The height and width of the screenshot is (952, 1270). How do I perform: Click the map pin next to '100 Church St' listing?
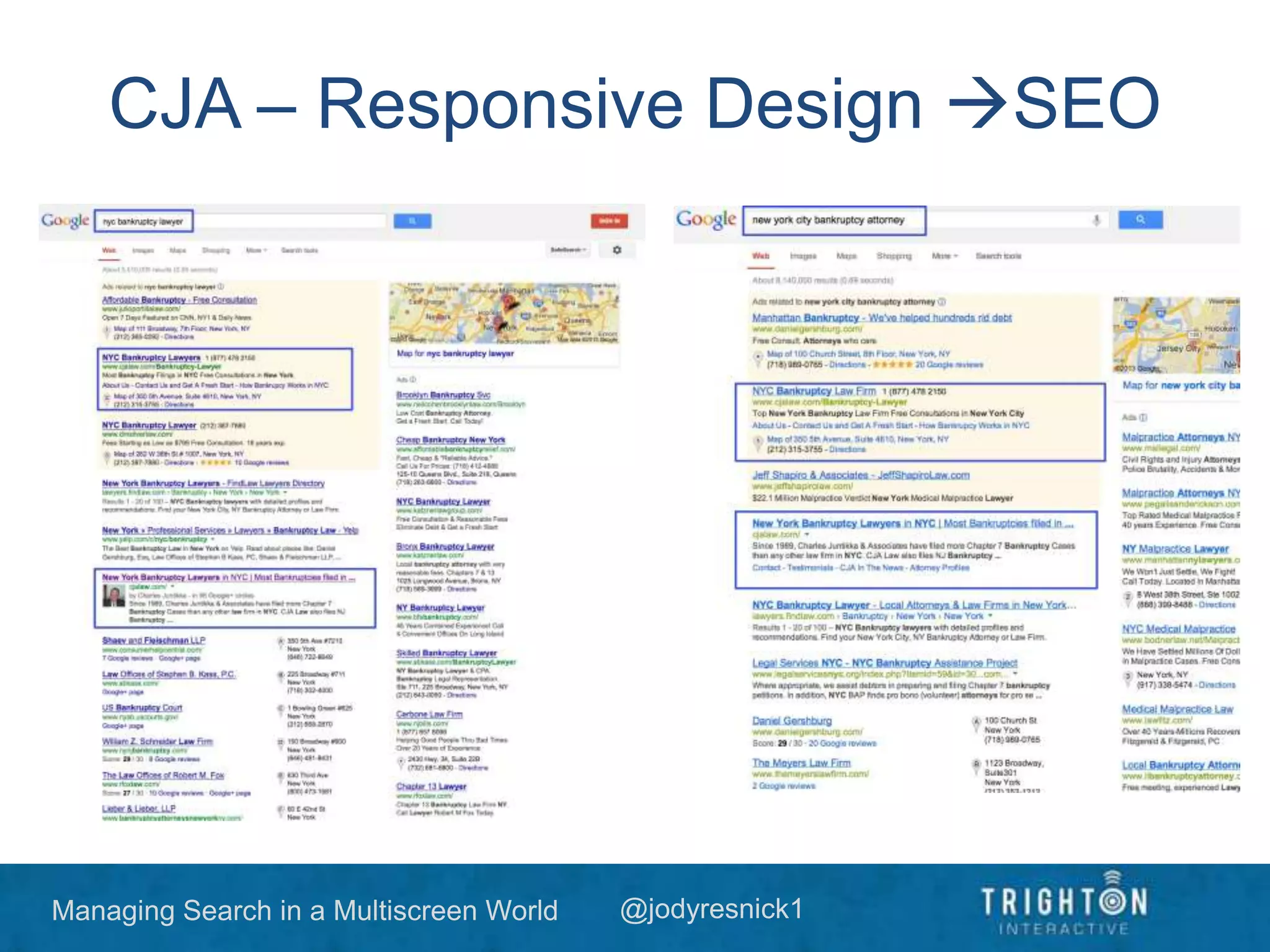(976, 721)
